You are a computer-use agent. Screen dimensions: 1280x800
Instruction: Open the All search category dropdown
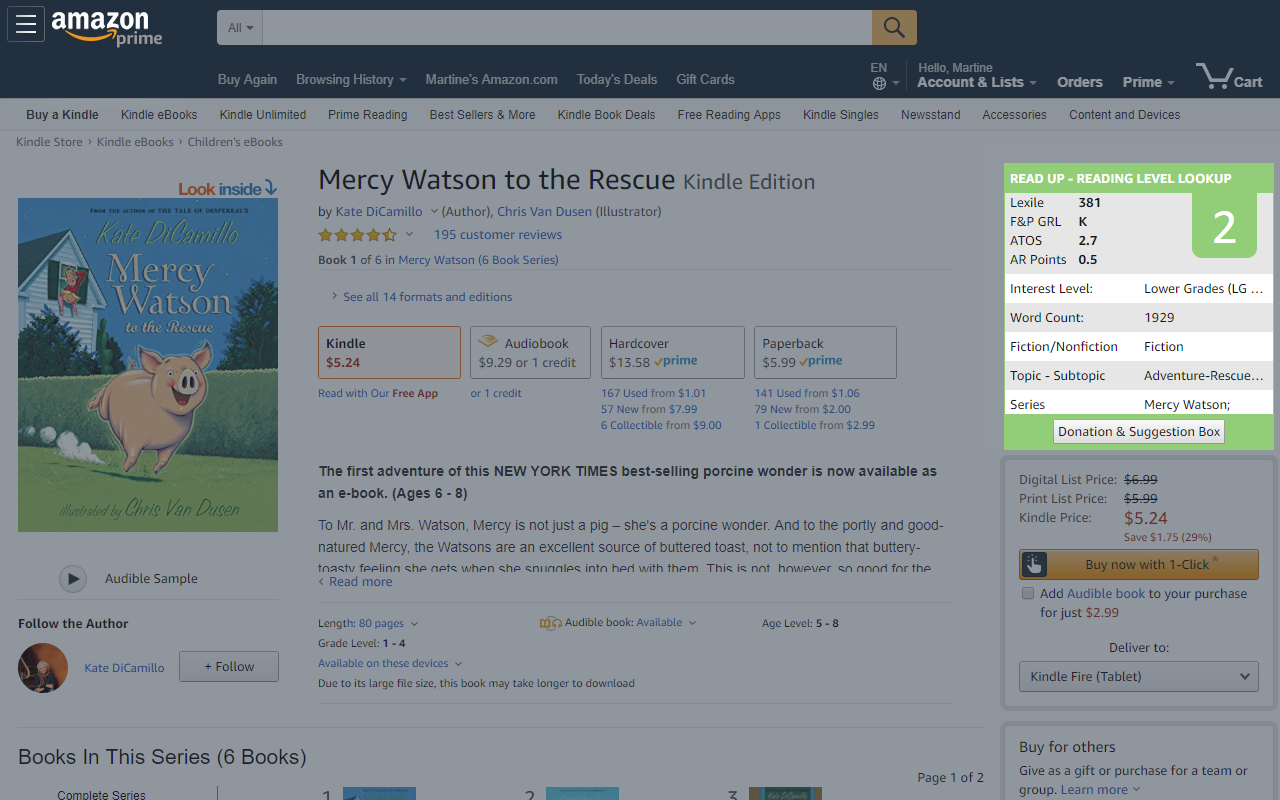point(240,28)
